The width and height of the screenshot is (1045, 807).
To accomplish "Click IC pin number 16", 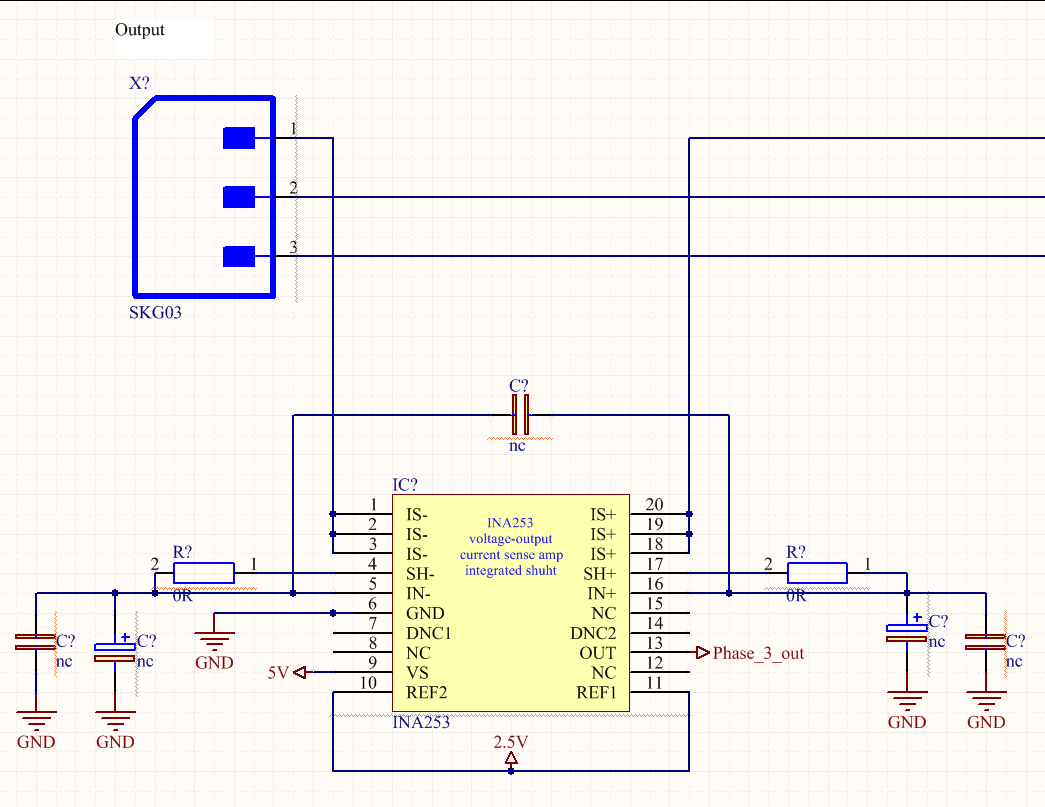I will point(654,584).
